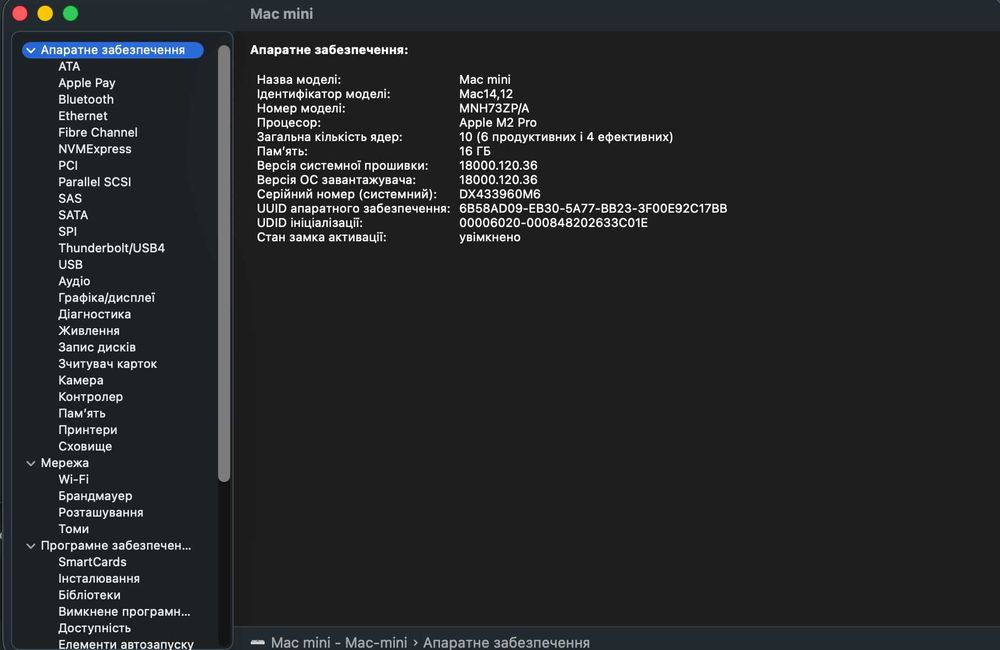
Task: Select Живлення in the sidebar
Action: [x=89, y=331]
